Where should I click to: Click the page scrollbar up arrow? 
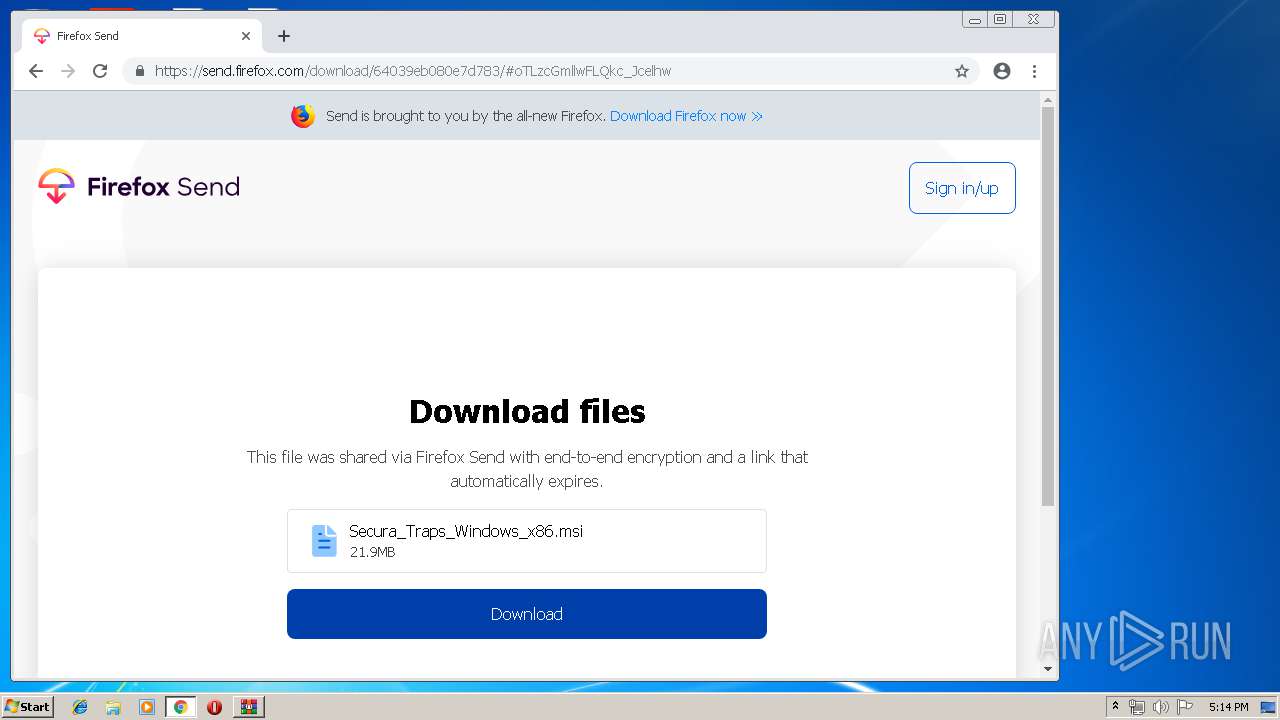(x=1048, y=100)
